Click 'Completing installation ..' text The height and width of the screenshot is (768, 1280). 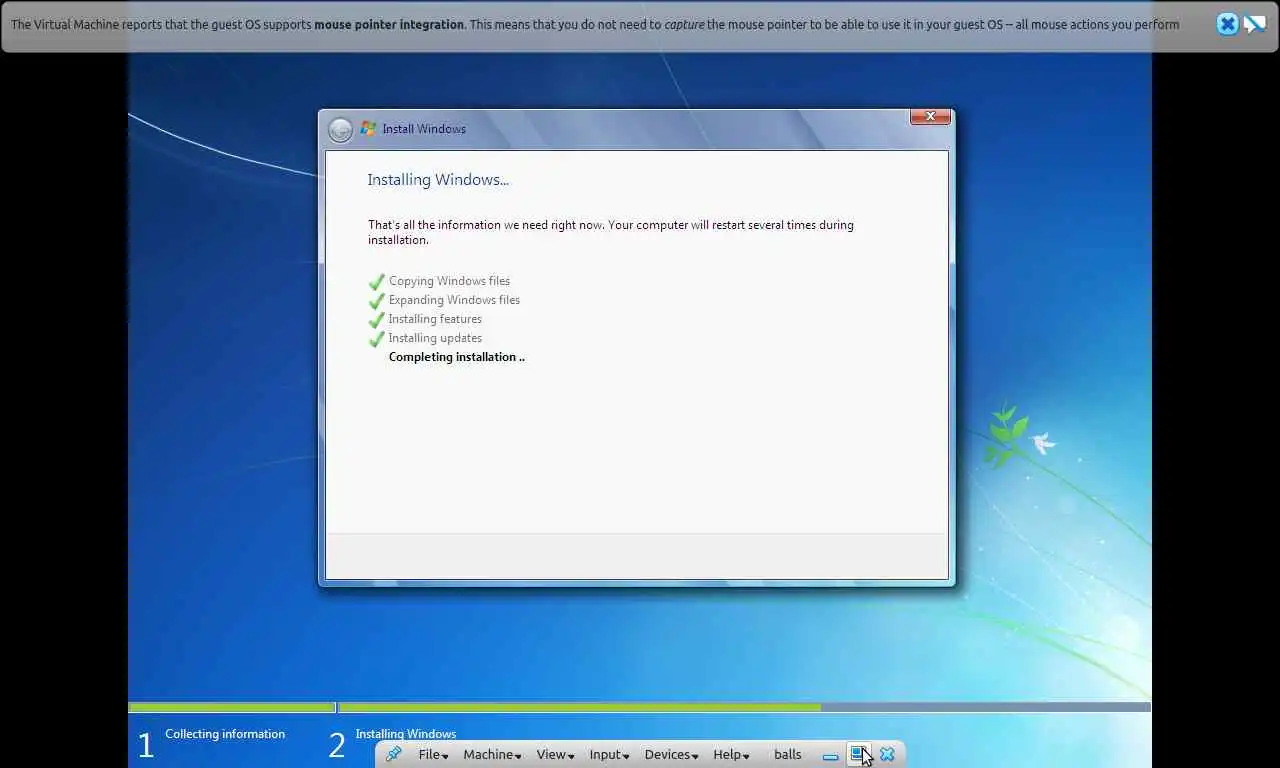(x=457, y=357)
